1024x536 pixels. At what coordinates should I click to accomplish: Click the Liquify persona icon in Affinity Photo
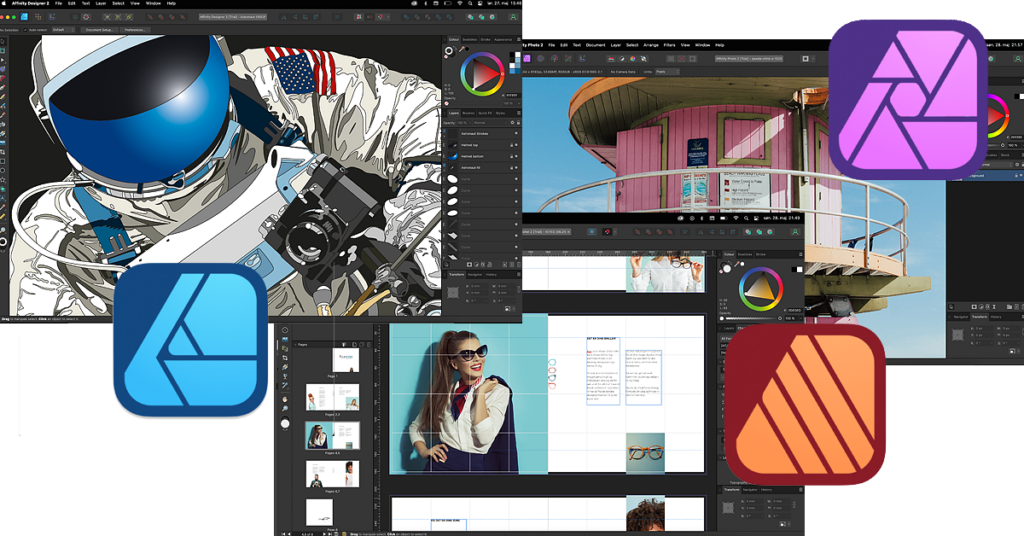point(540,59)
